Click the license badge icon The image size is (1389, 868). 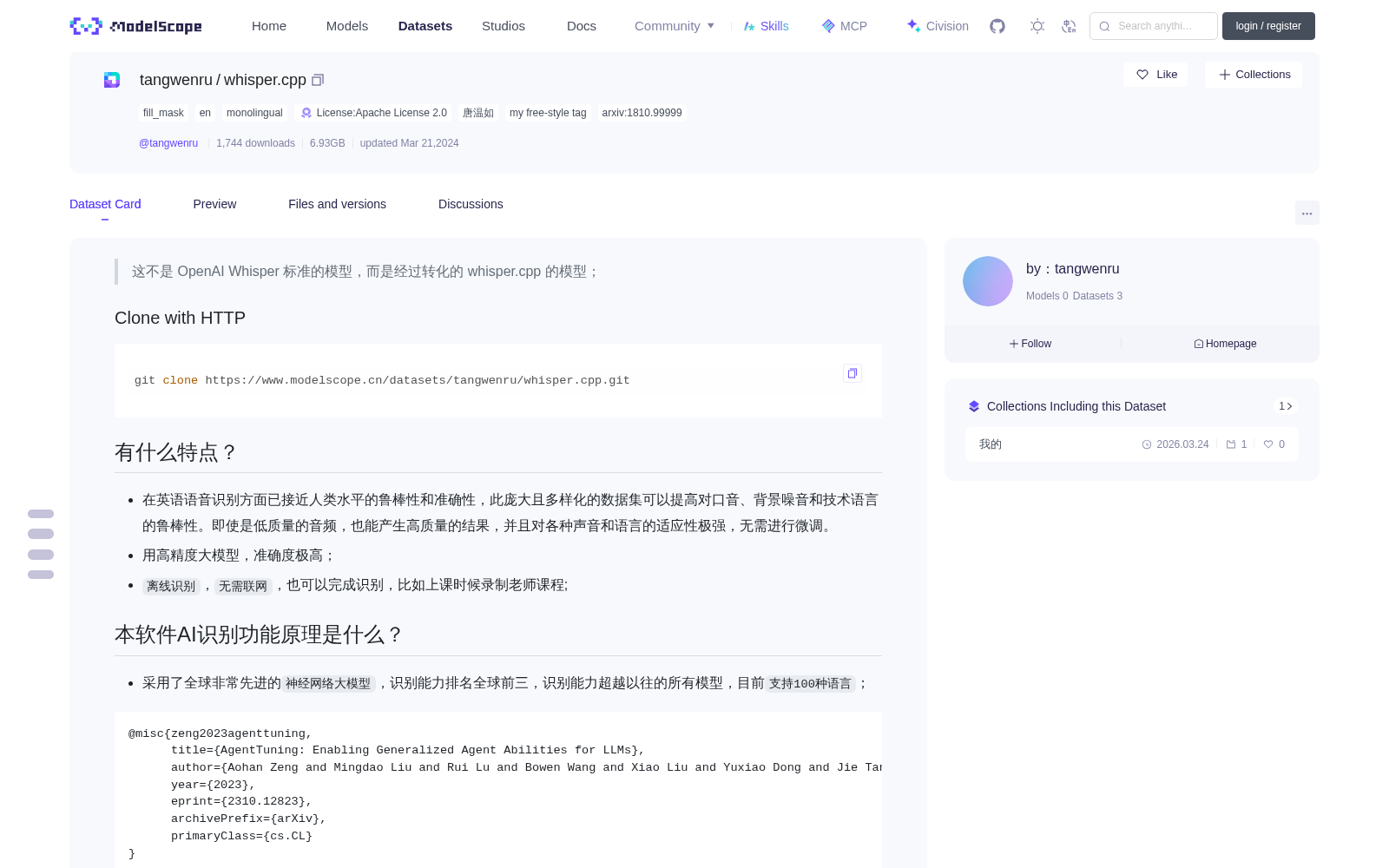pyautogui.click(x=306, y=113)
